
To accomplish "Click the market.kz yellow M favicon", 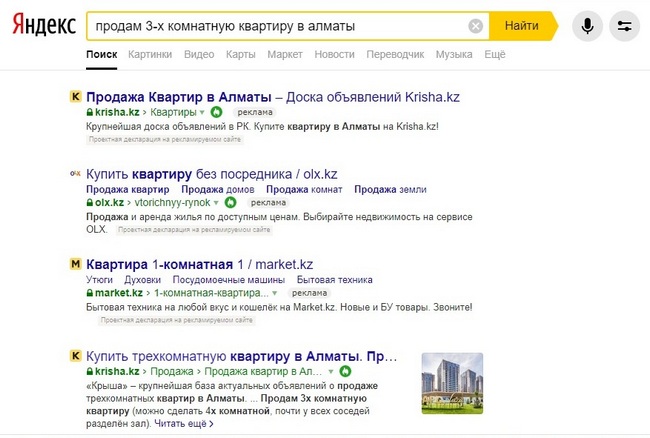I will point(74,265).
